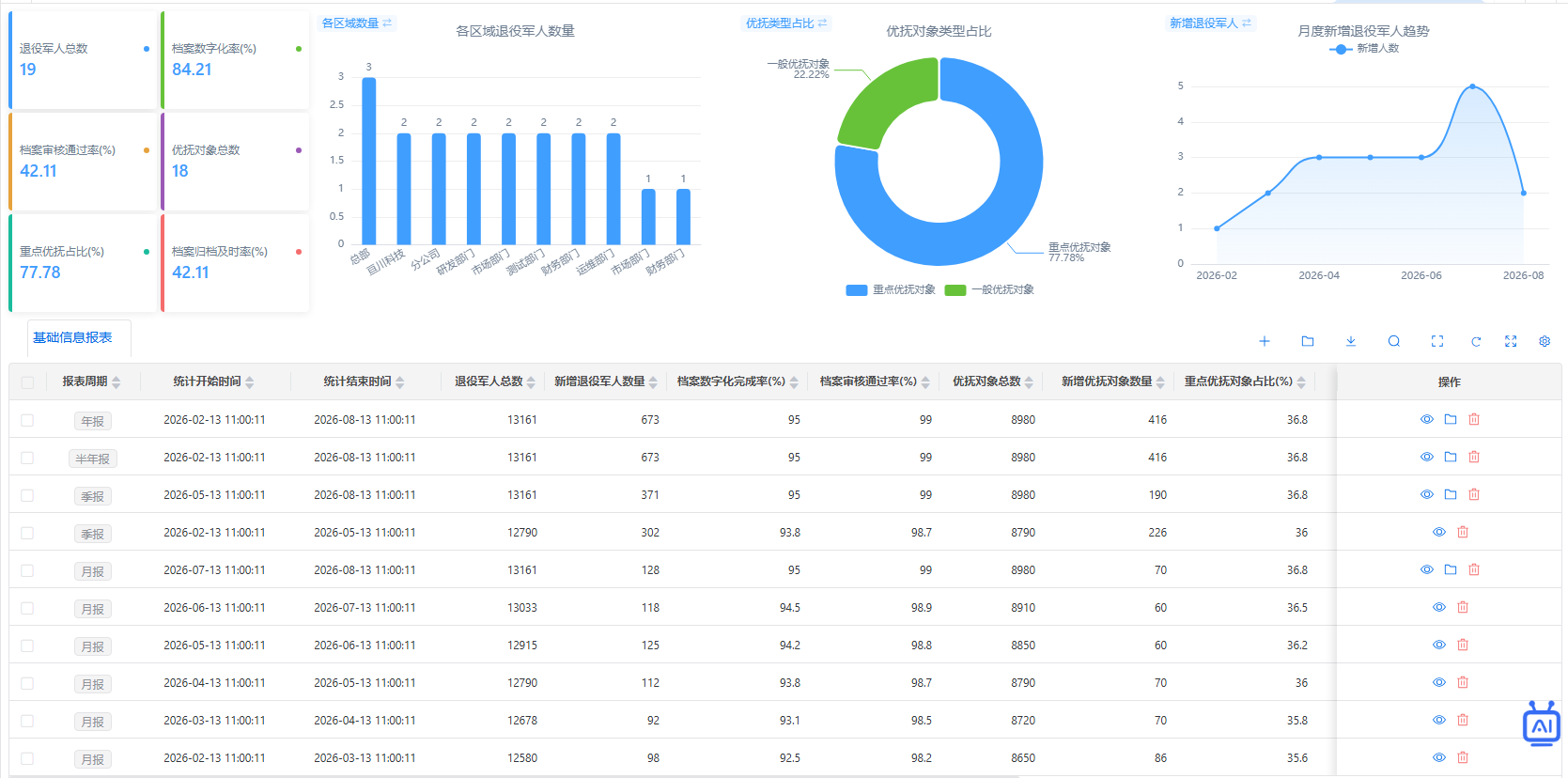This screenshot has width=1568, height=778.
Task: Delete the 半年报 row with trash icon
Action: (x=1474, y=457)
